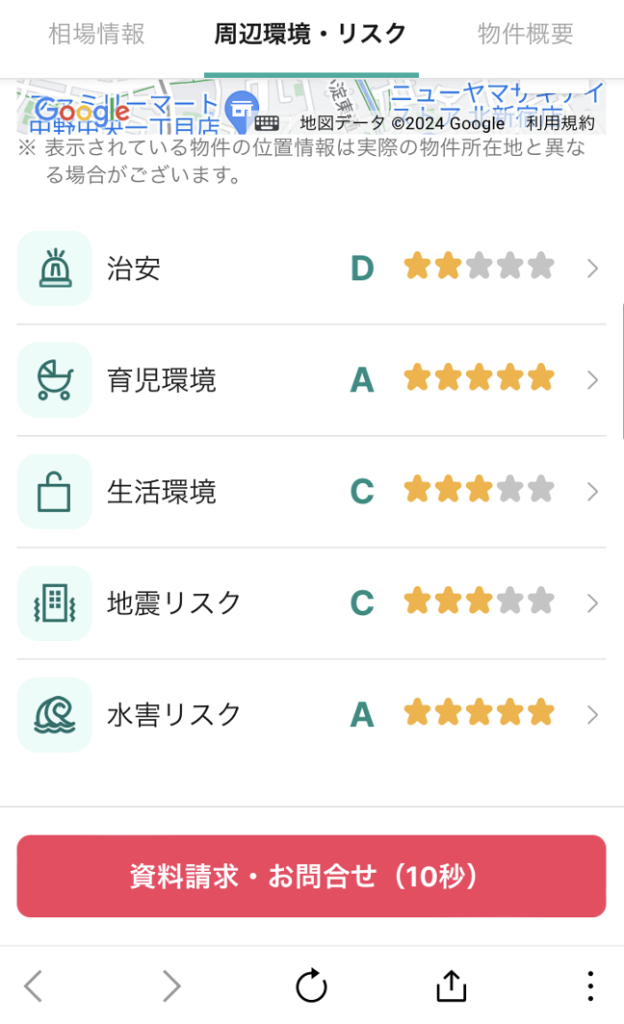This screenshot has height=1024, width=624.
Task: Tap the 治安 police siren icon
Action: 55,269
